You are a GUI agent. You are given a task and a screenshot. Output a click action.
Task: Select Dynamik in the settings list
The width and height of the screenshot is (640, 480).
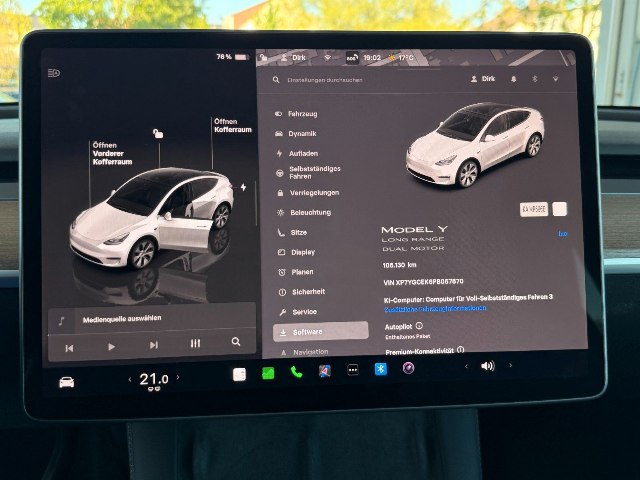(301, 133)
